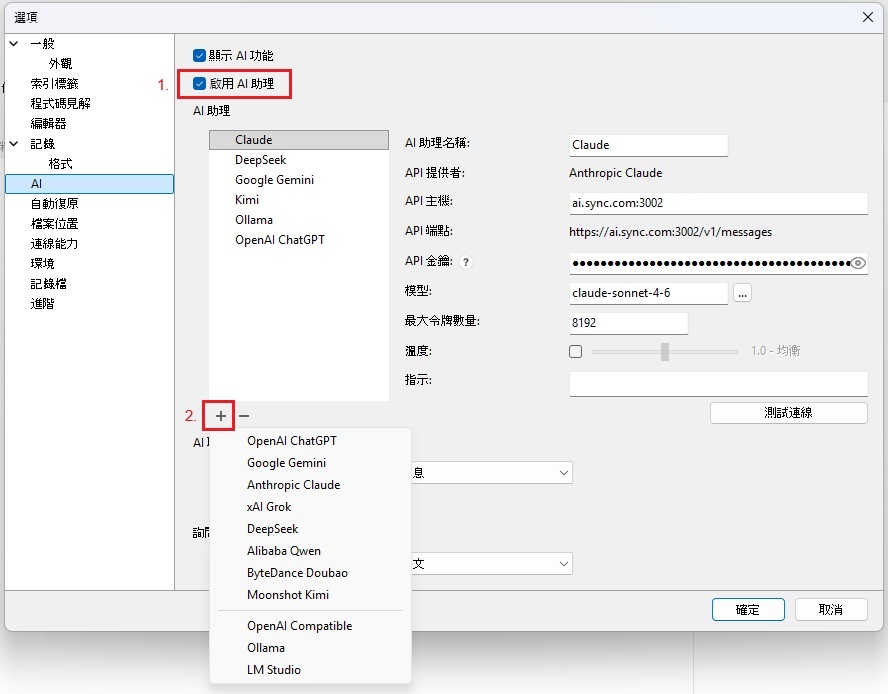The width and height of the screenshot is (888, 694).
Task: Remove the assistant with the minus button
Action: [x=244, y=416]
